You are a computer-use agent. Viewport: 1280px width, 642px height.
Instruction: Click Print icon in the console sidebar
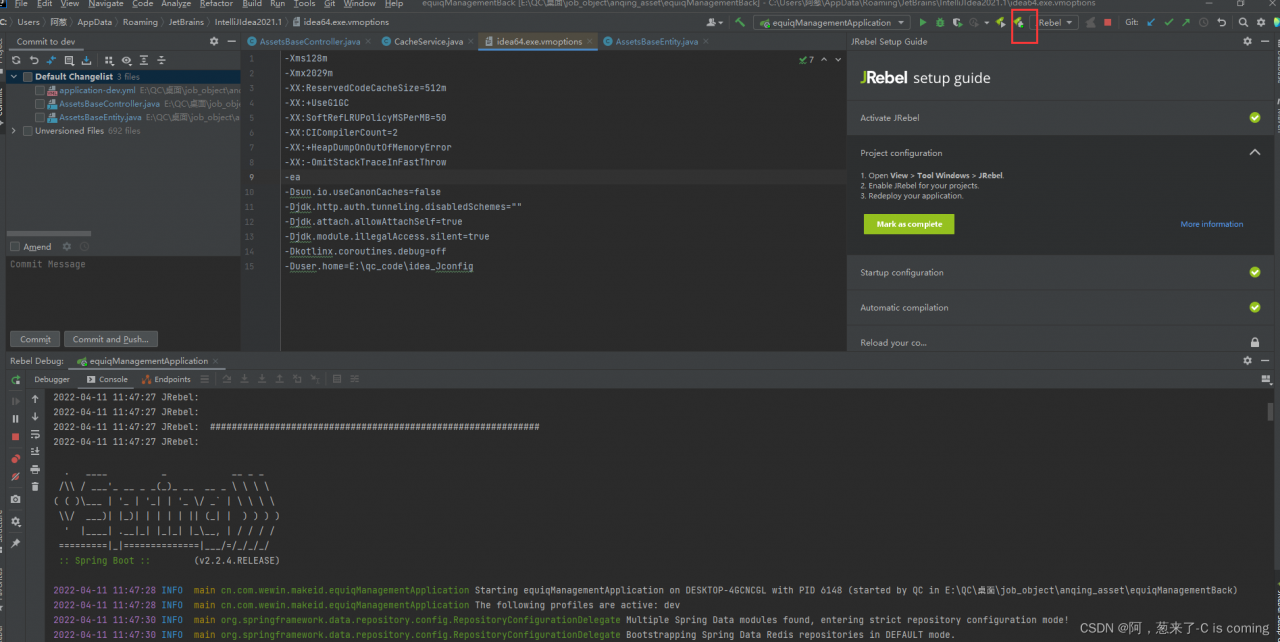35,469
